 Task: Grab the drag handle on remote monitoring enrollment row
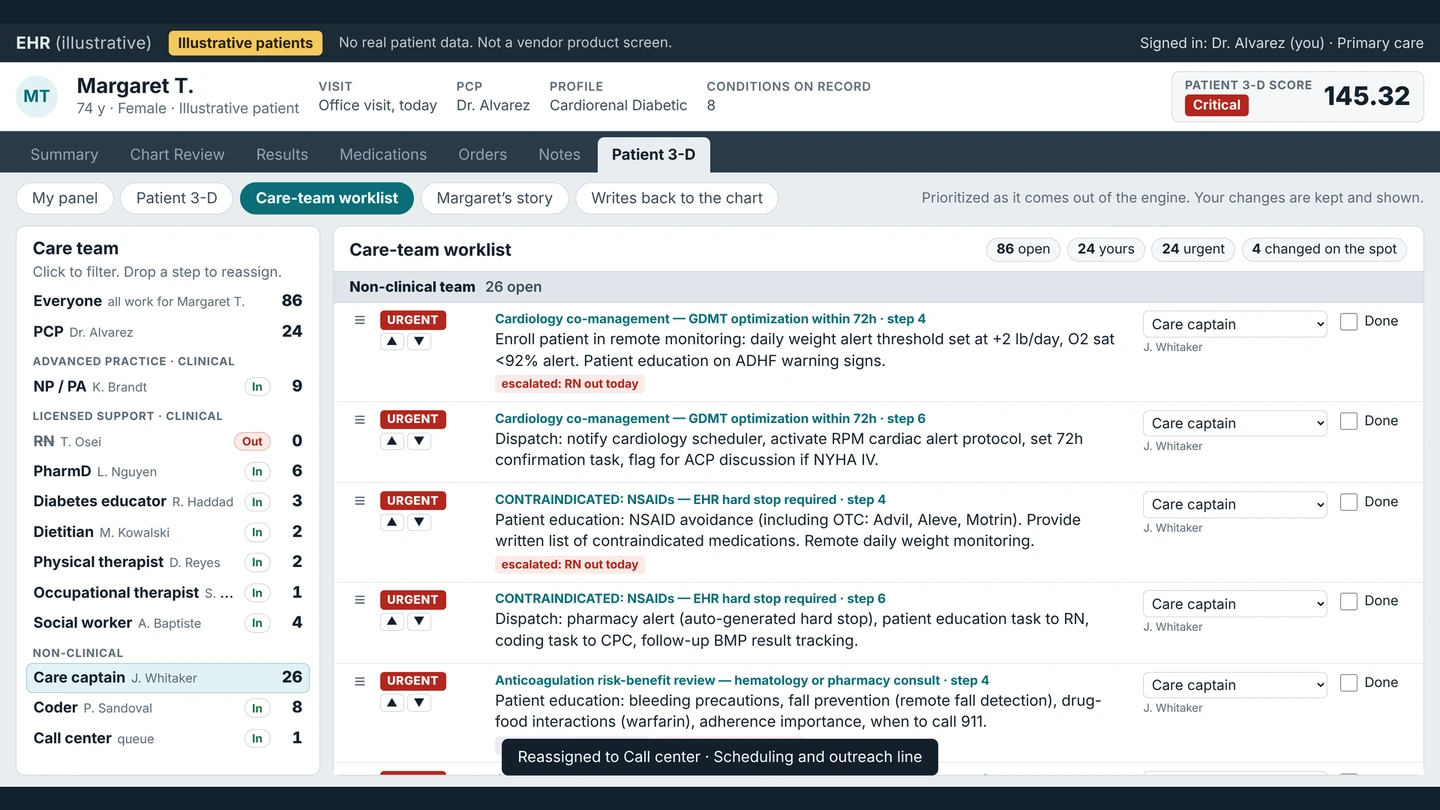pos(360,320)
